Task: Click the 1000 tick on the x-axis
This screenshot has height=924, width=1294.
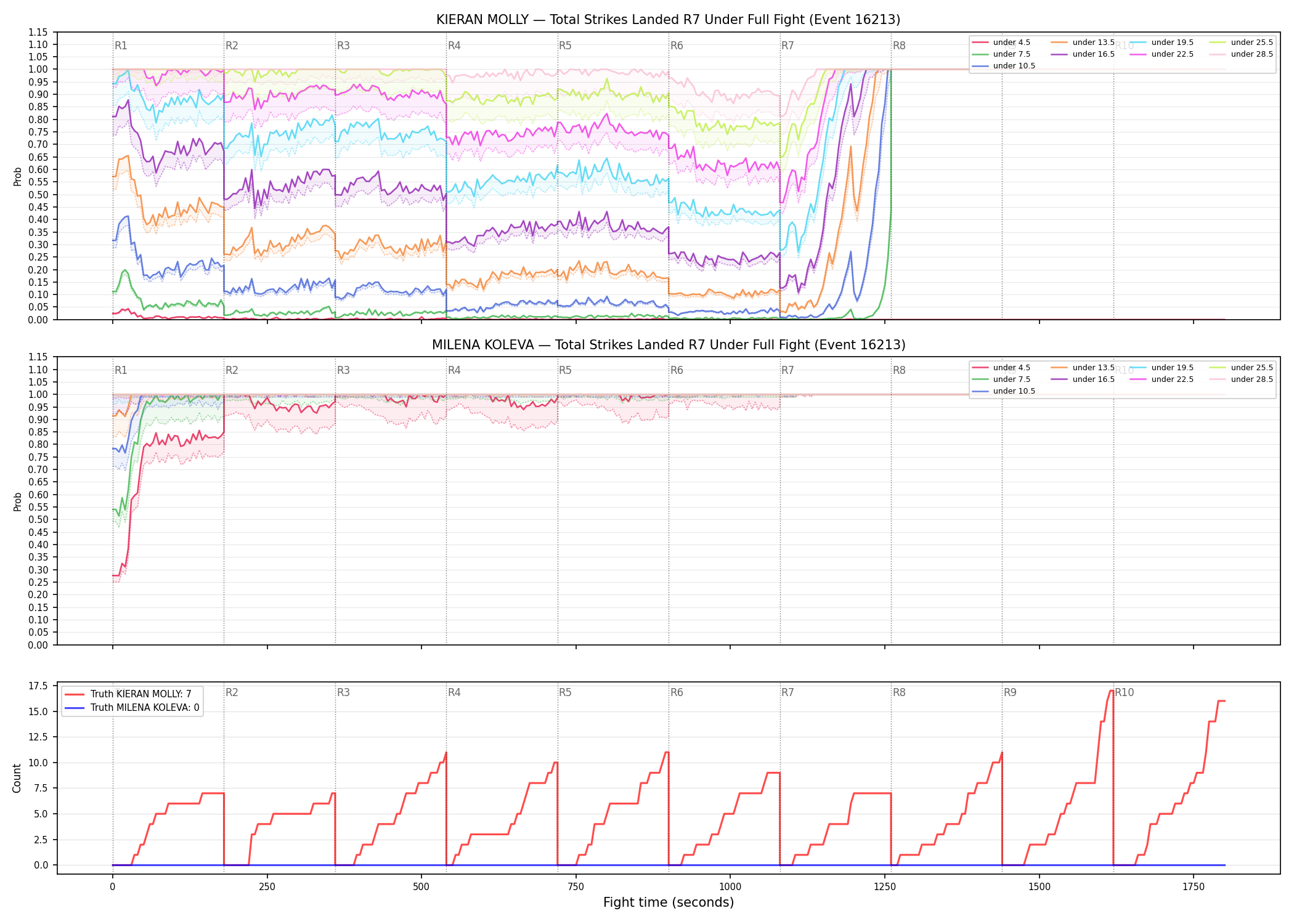Action: tap(730, 886)
